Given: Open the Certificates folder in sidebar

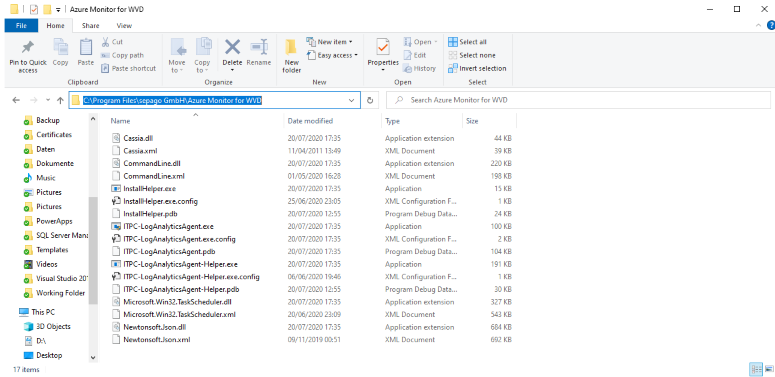Looking at the screenshot, I should (54, 135).
